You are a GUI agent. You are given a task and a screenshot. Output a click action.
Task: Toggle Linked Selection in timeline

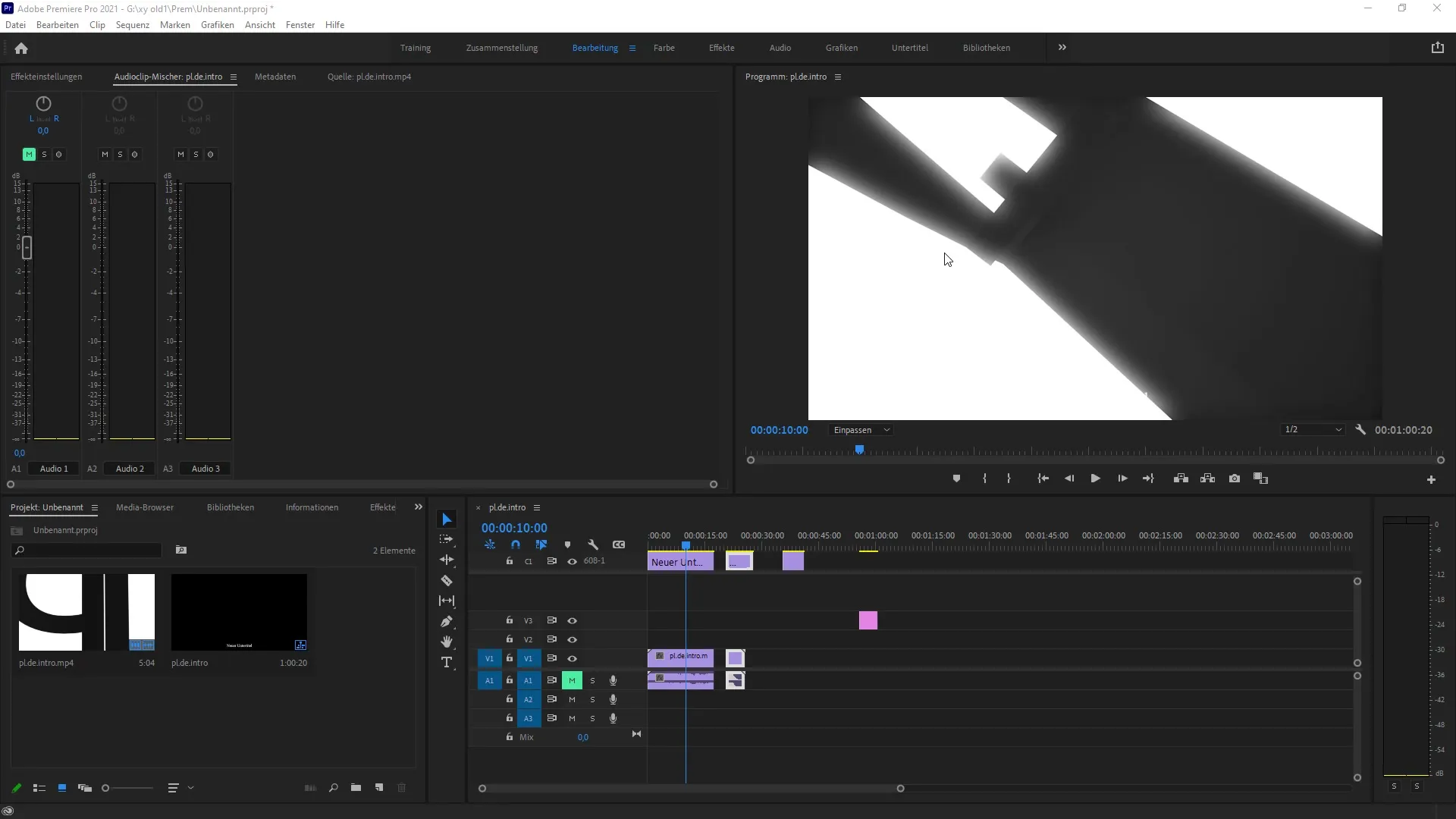(x=541, y=544)
